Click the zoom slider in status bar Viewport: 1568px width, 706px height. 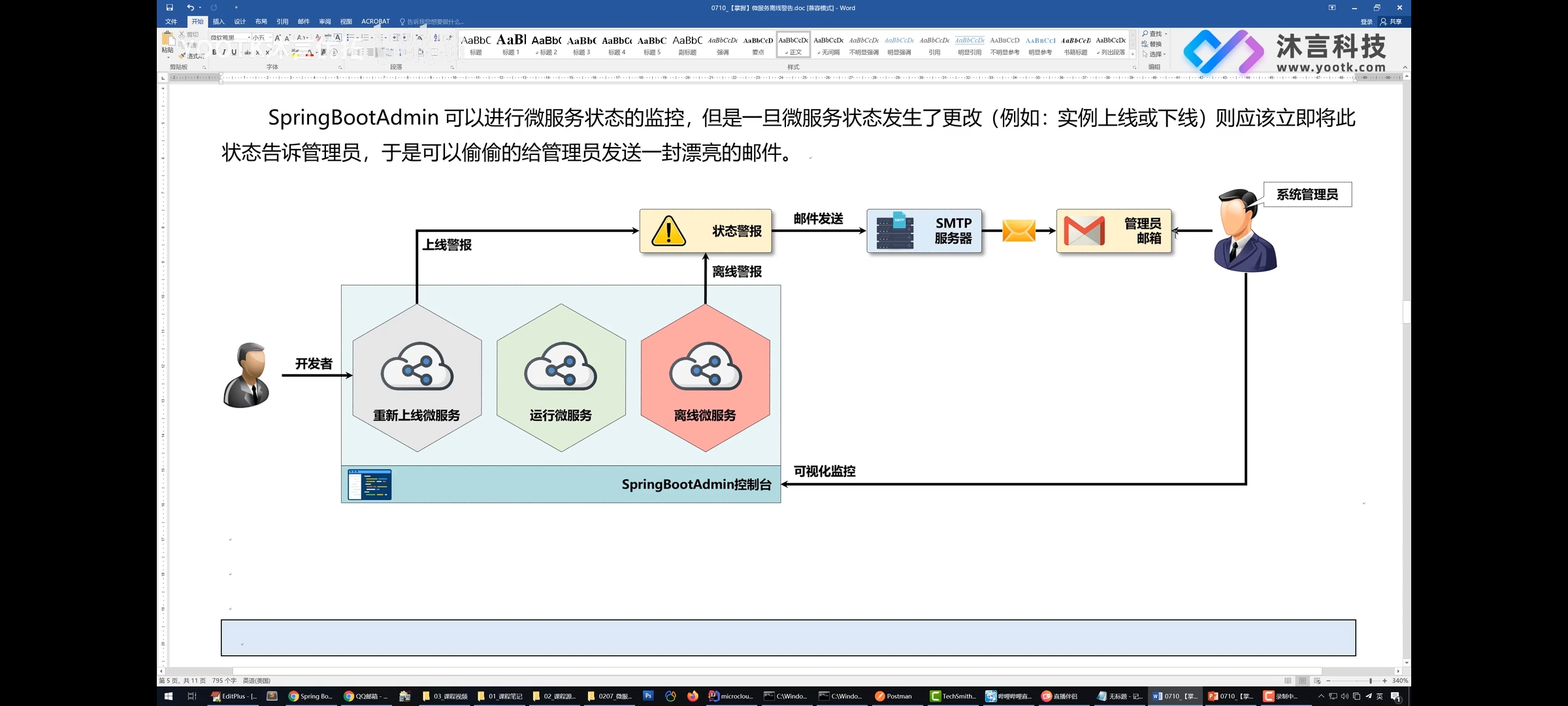coord(1371,681)
